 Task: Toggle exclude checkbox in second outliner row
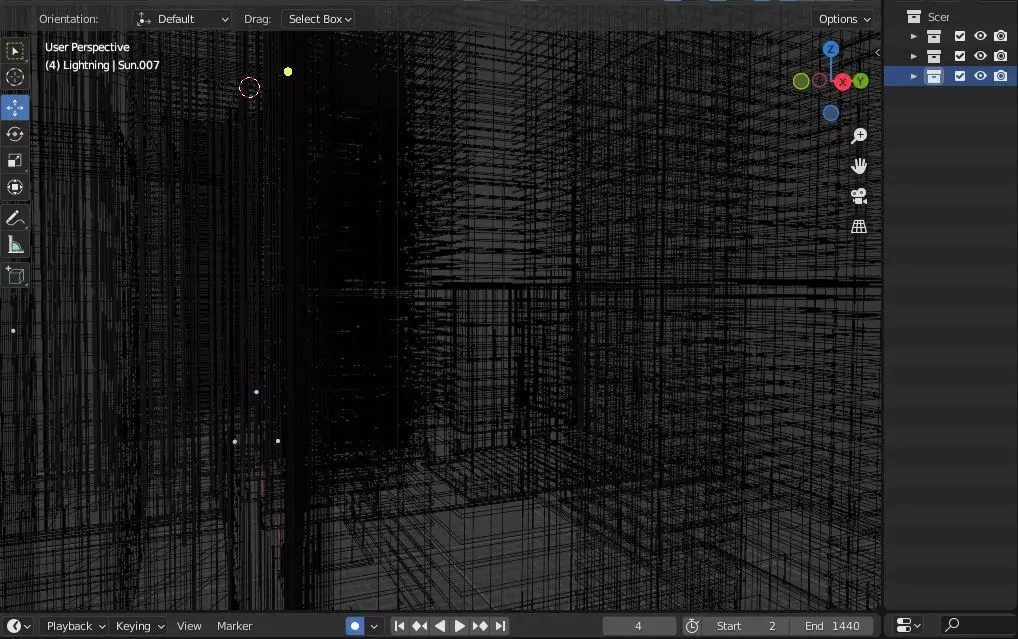(960, 56)
